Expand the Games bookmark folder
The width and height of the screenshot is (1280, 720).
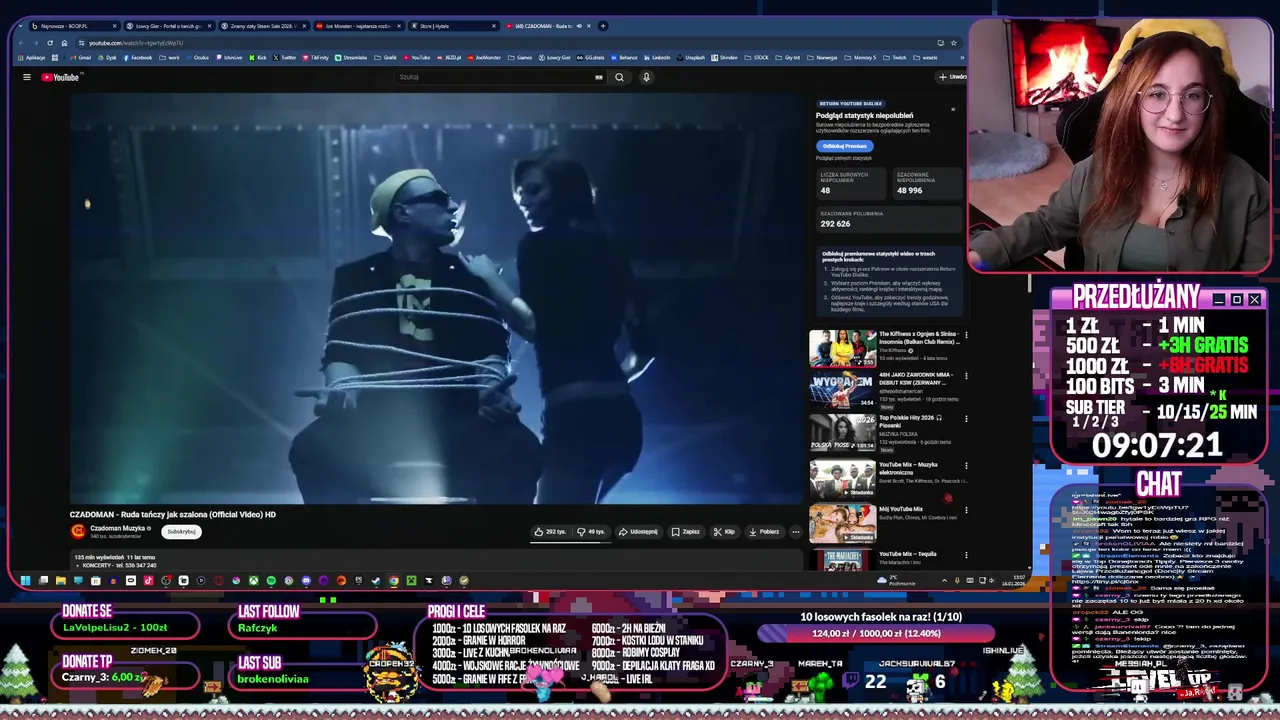pyautogui.click(x=520, y=57)
